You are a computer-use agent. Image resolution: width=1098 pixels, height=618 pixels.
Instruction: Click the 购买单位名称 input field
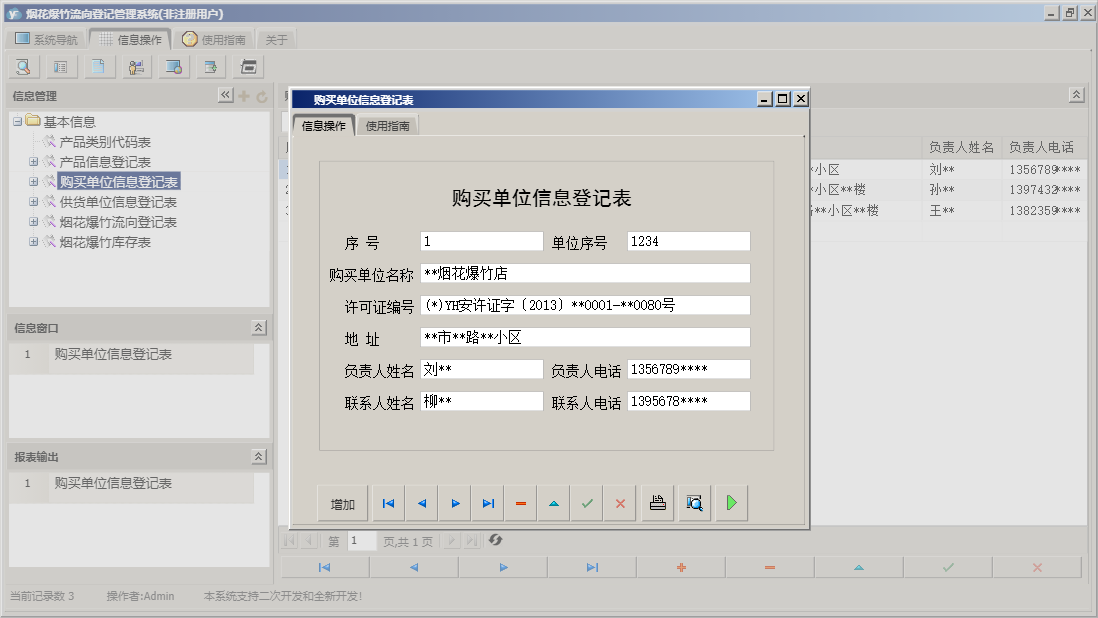584,274
